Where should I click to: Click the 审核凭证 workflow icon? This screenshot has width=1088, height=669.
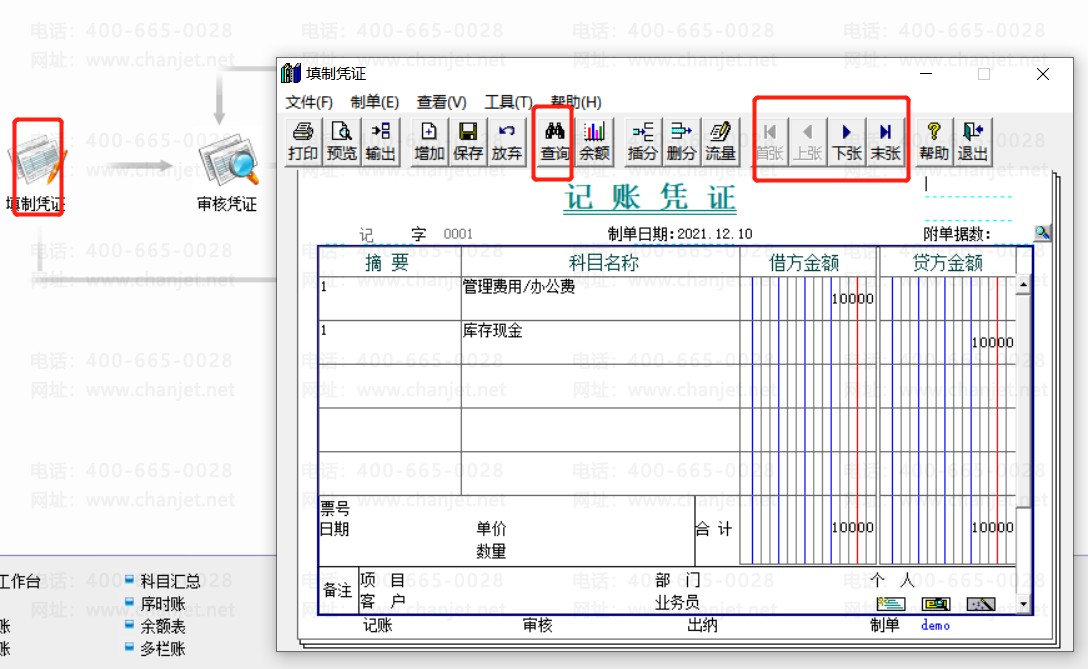tap(228, 173)
